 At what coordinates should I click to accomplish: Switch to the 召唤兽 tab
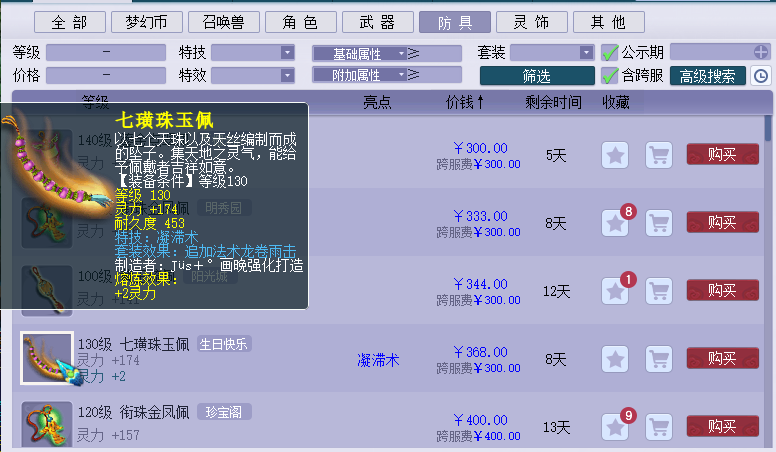coord(224,22)
